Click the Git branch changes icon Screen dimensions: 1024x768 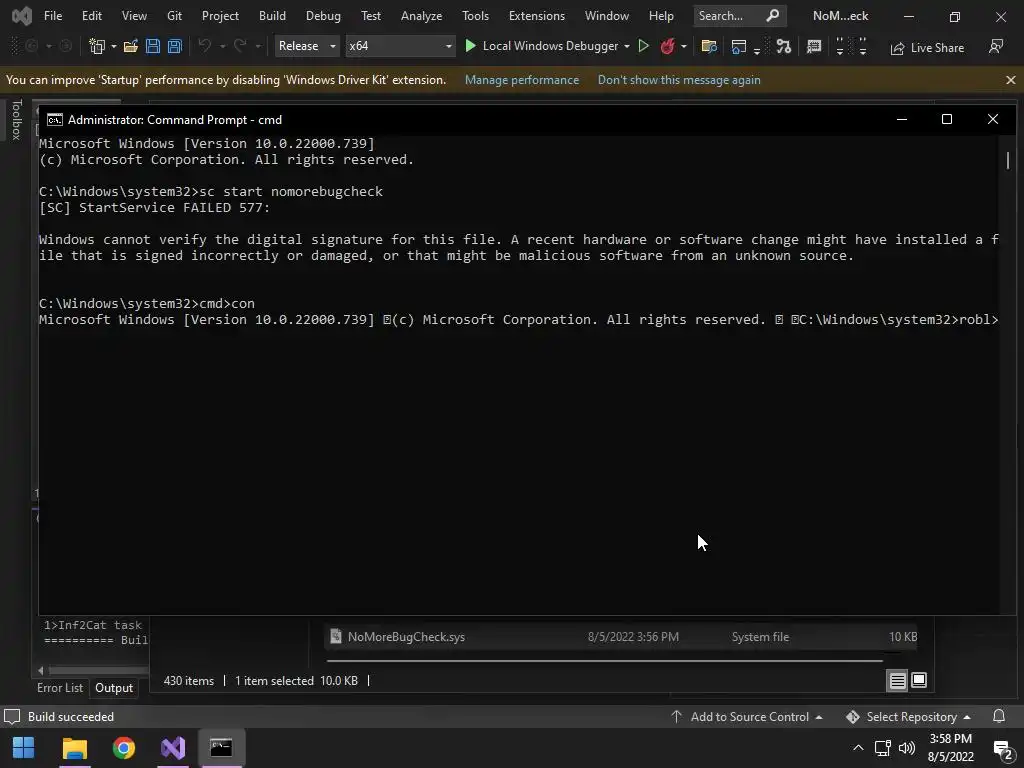[784, 46]
